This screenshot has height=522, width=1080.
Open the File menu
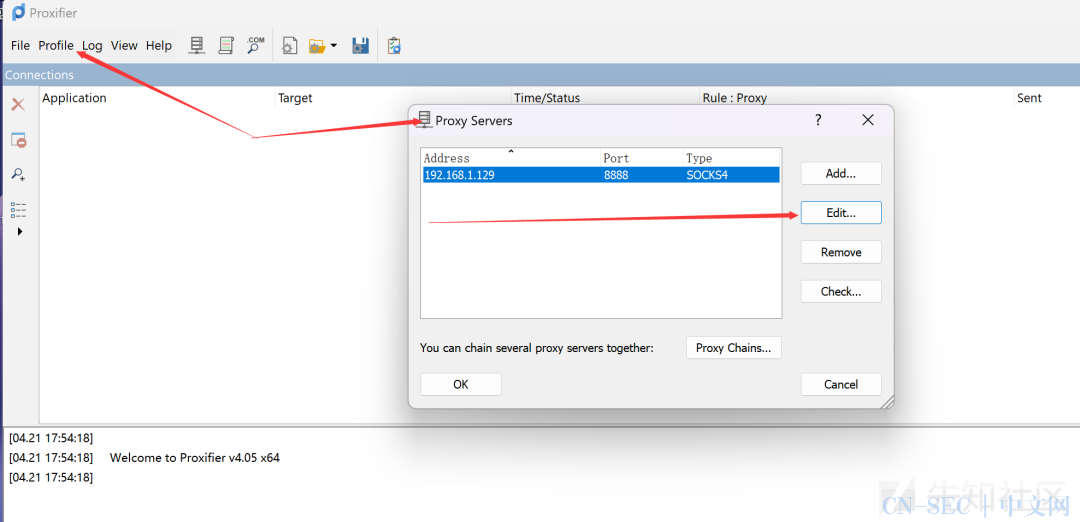(x=21, y=45)
